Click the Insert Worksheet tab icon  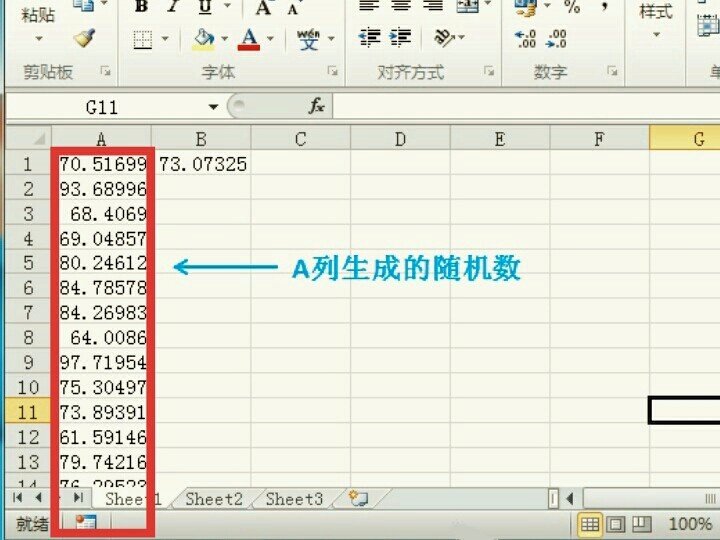pos(358,498)
